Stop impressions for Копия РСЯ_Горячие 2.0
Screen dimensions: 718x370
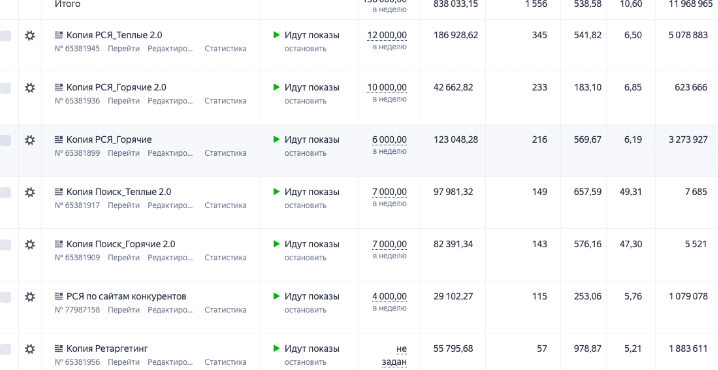click(x=305, y=101)
